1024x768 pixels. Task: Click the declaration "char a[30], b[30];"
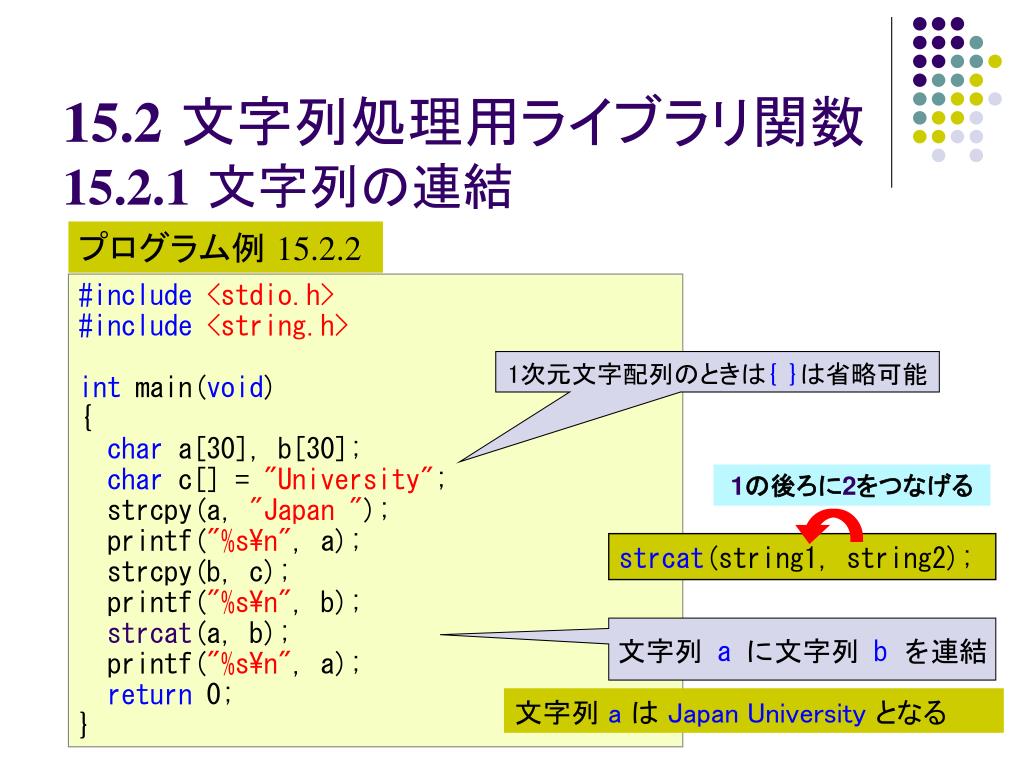(x=234, y=449)
